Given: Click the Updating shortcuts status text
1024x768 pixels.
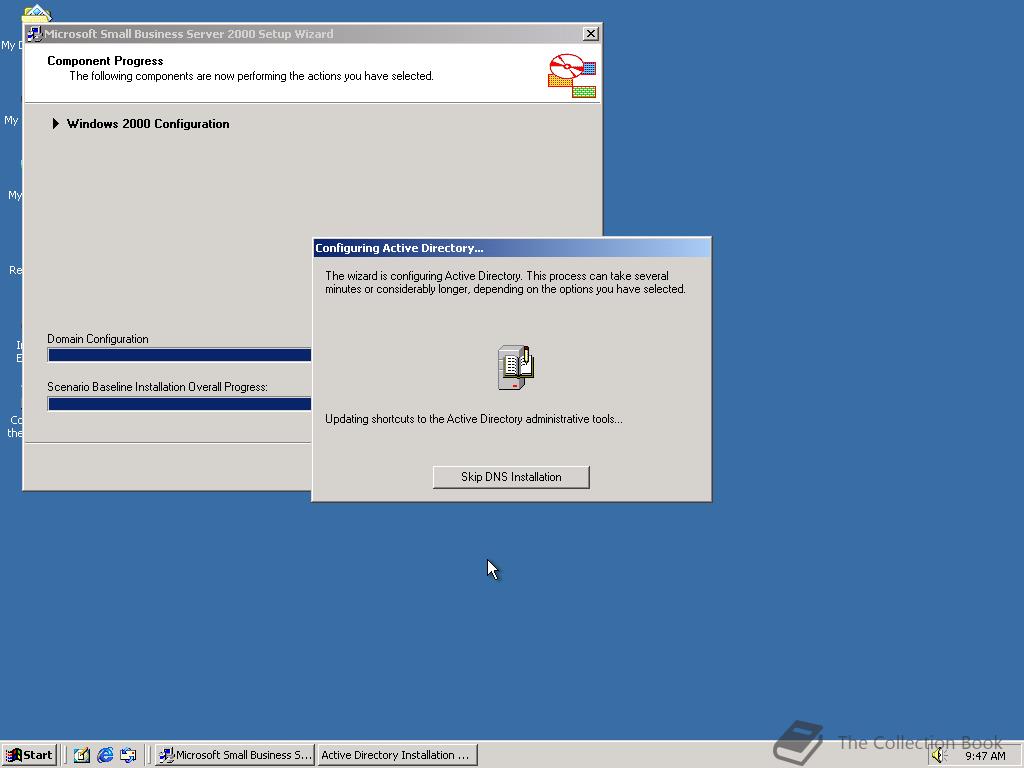Looking at the screenshot, I should [473, 419].
